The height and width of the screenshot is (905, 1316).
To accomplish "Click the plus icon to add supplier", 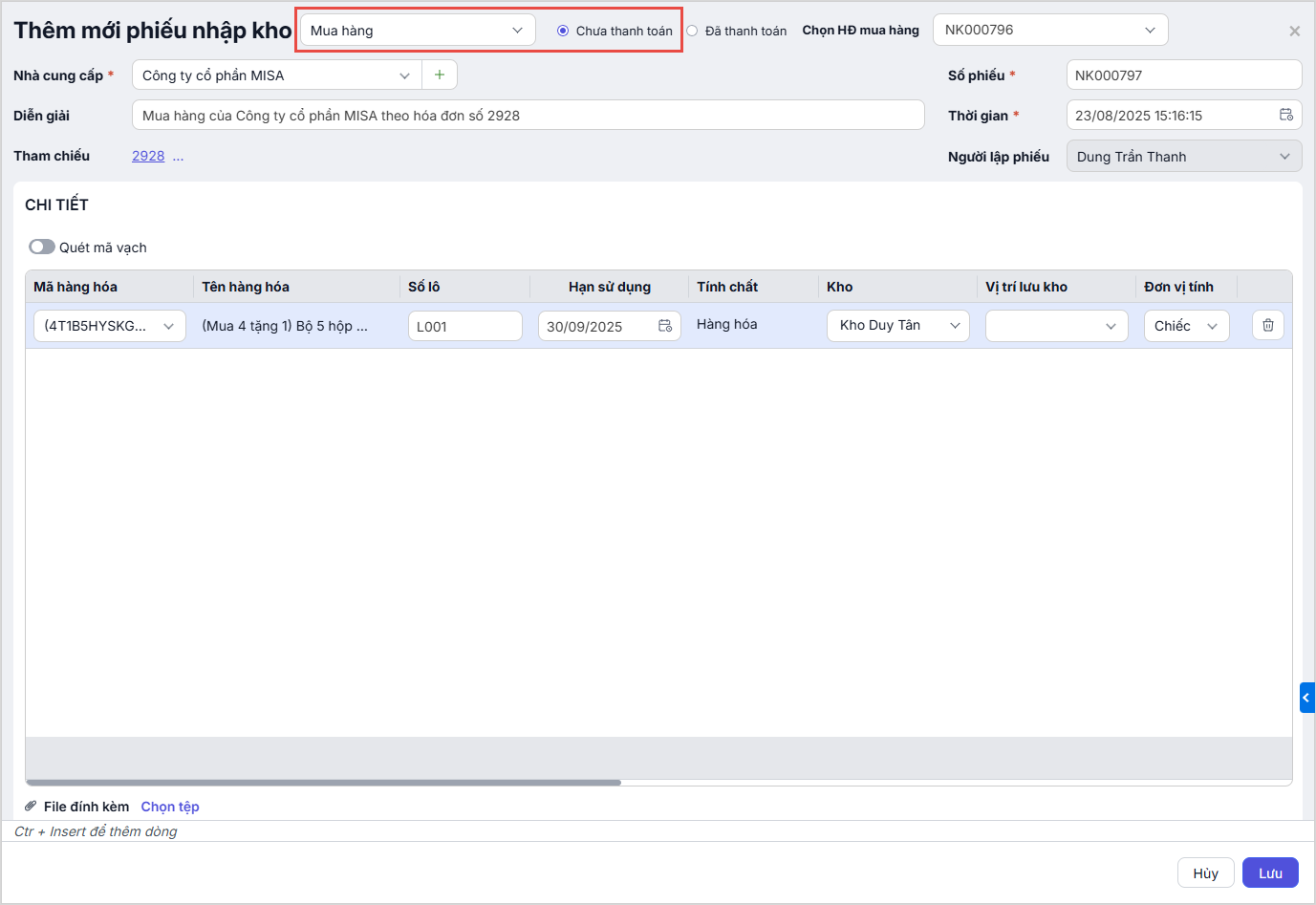I will point(440,75).
